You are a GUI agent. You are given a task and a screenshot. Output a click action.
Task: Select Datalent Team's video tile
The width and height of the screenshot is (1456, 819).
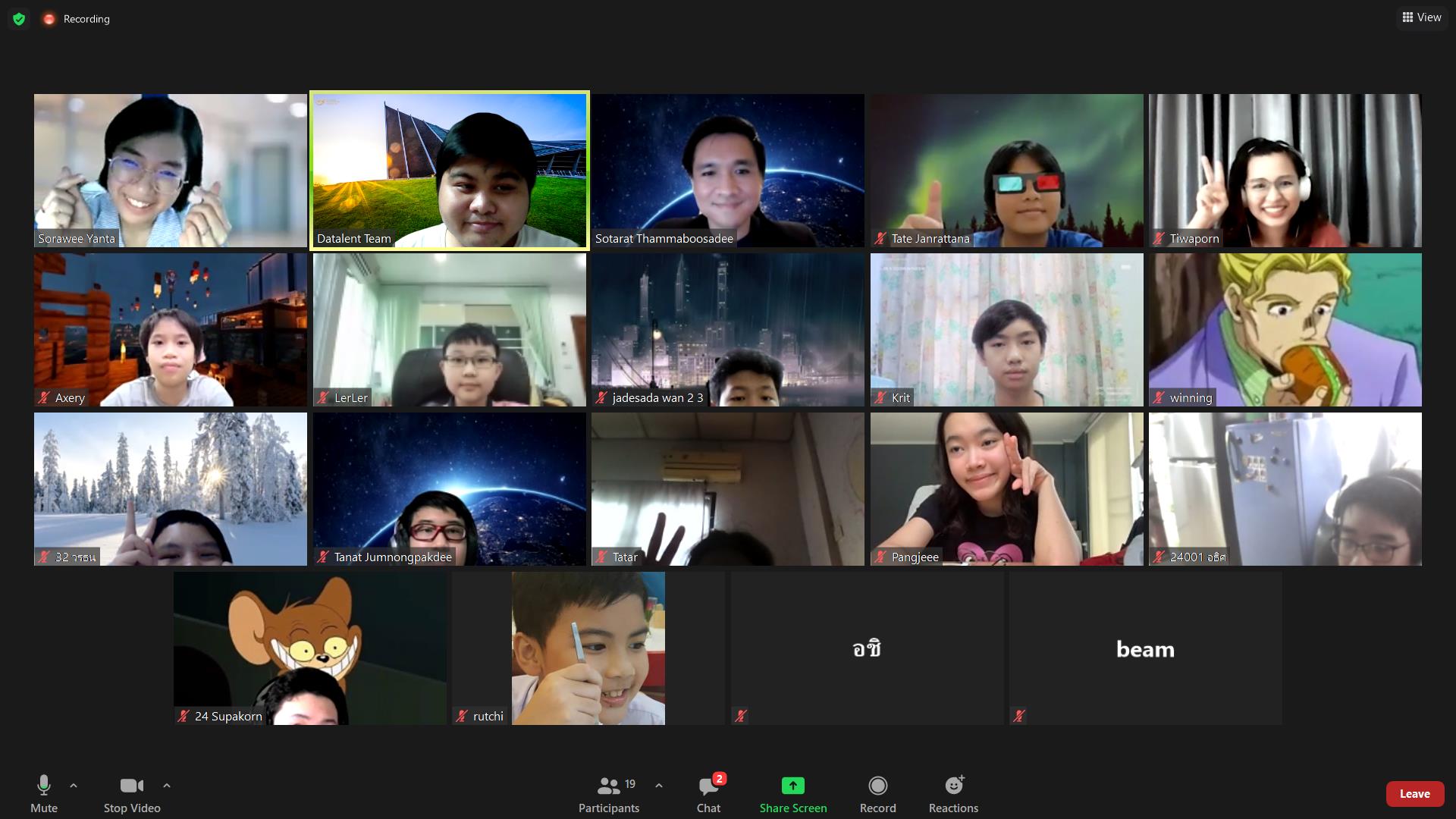coord(449,170)
